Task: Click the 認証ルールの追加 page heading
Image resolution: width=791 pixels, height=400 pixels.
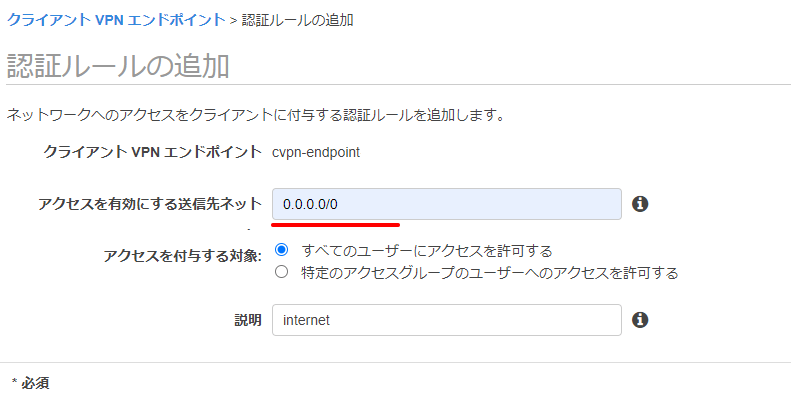Action: [x=118, y=66]
